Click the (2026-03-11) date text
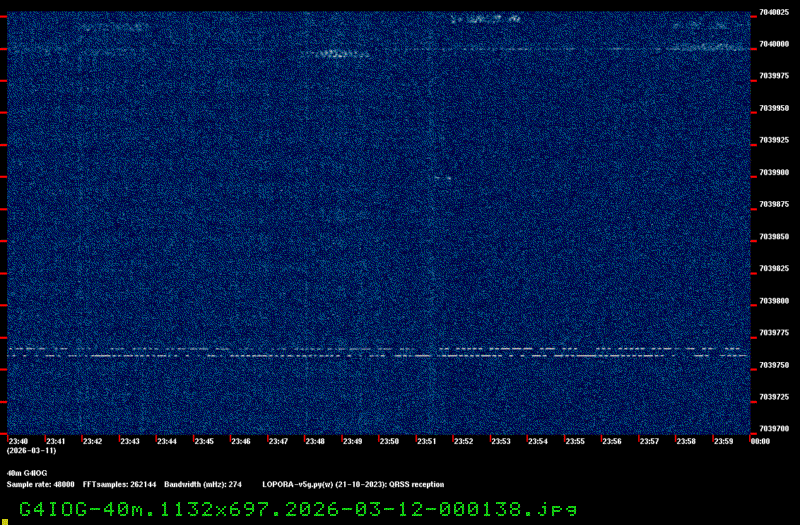The width and height of the screenshot is (800, 525). 32,451
